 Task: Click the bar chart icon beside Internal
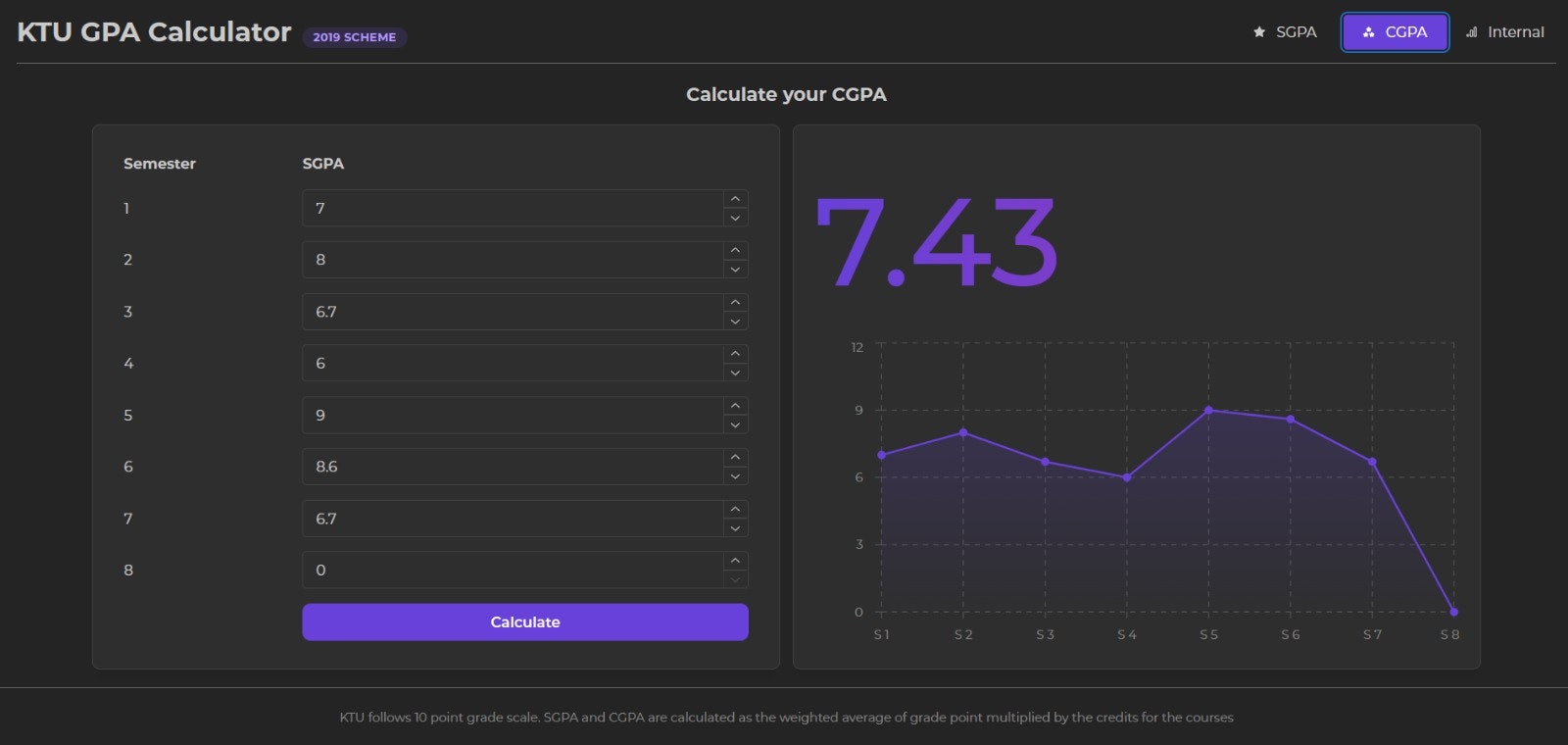pos(1471,32)
